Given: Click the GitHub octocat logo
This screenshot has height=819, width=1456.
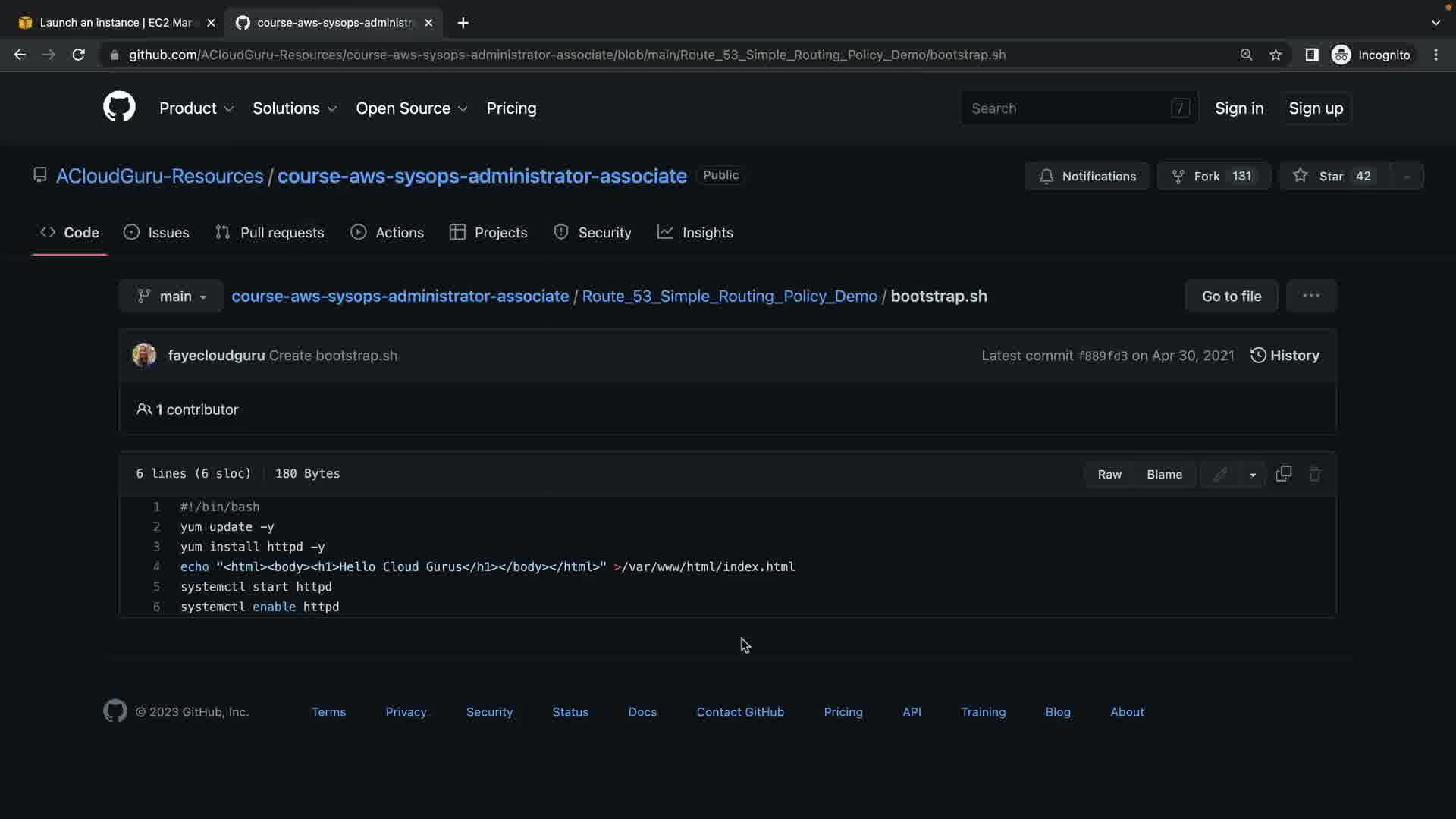Looking at the screenshot, I should click(119, 107).
